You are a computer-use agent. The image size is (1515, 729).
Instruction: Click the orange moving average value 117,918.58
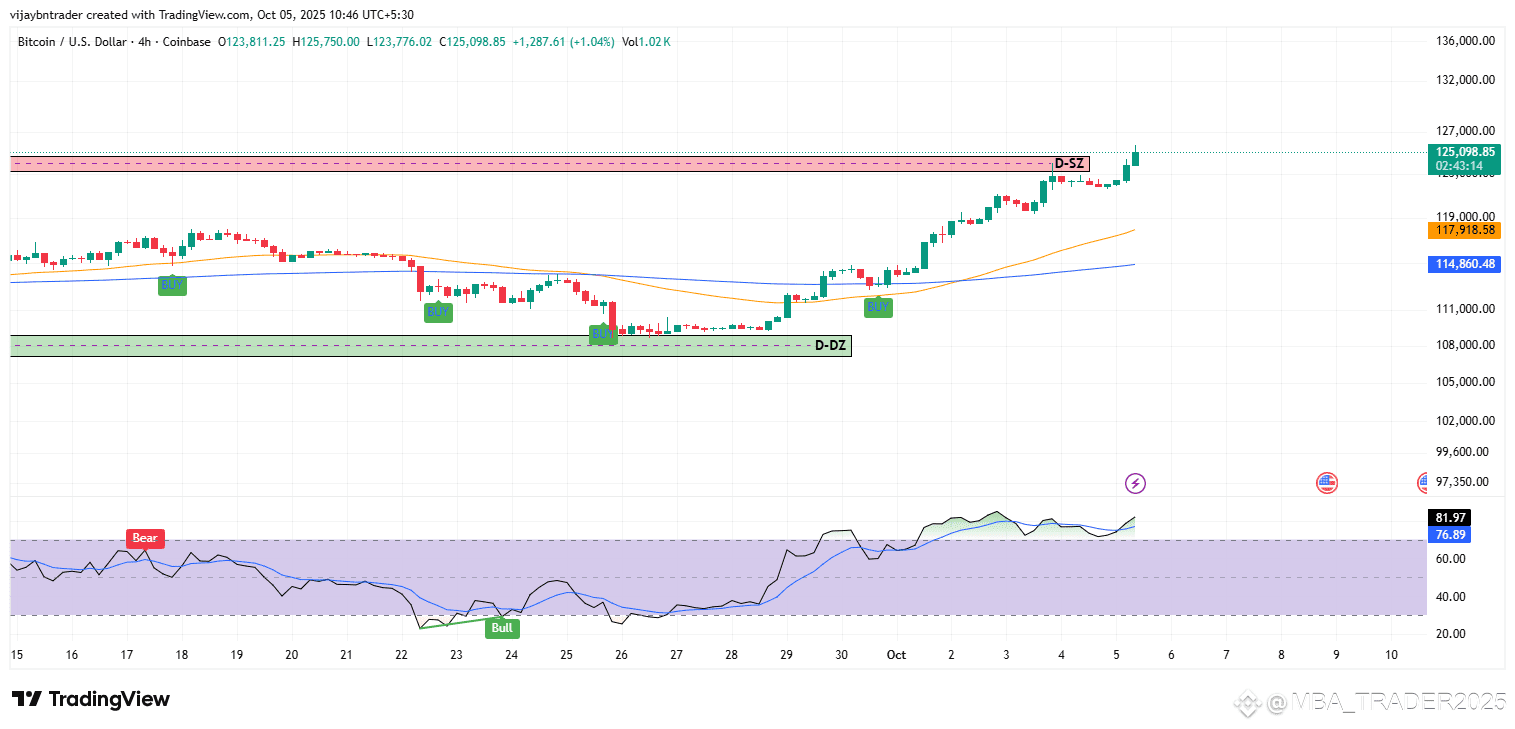[1465, 230]
